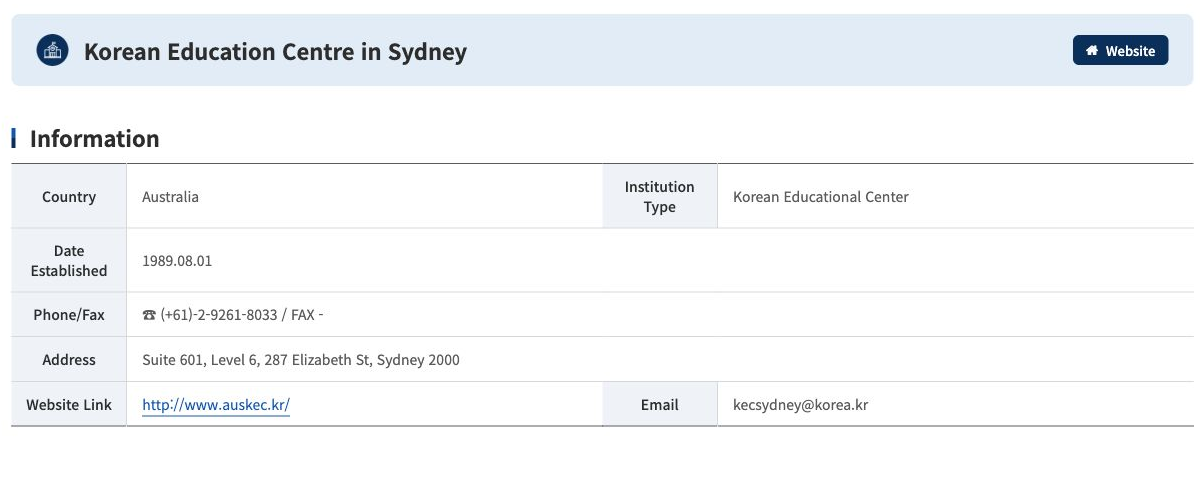1200x490 pixels.
Task: Select the email kecsydney@korea.kr
Action: coord(800,405)
